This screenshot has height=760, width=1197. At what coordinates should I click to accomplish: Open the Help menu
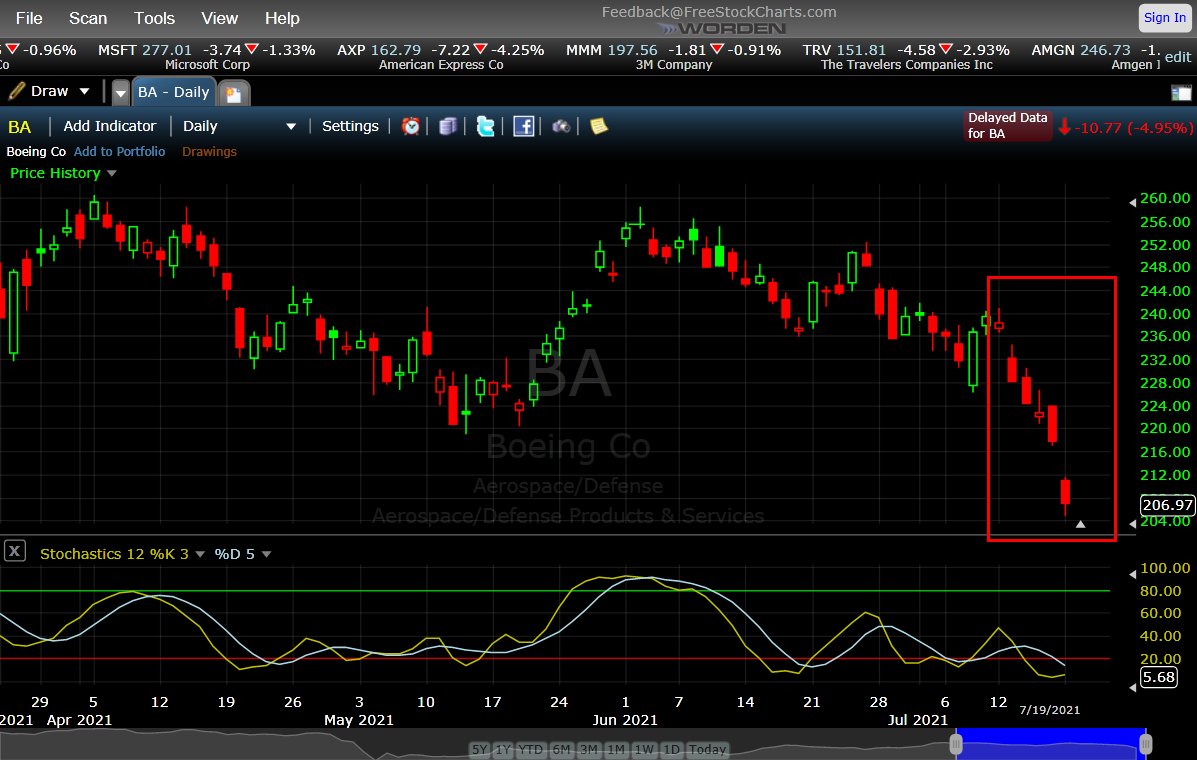coord(282,18)
